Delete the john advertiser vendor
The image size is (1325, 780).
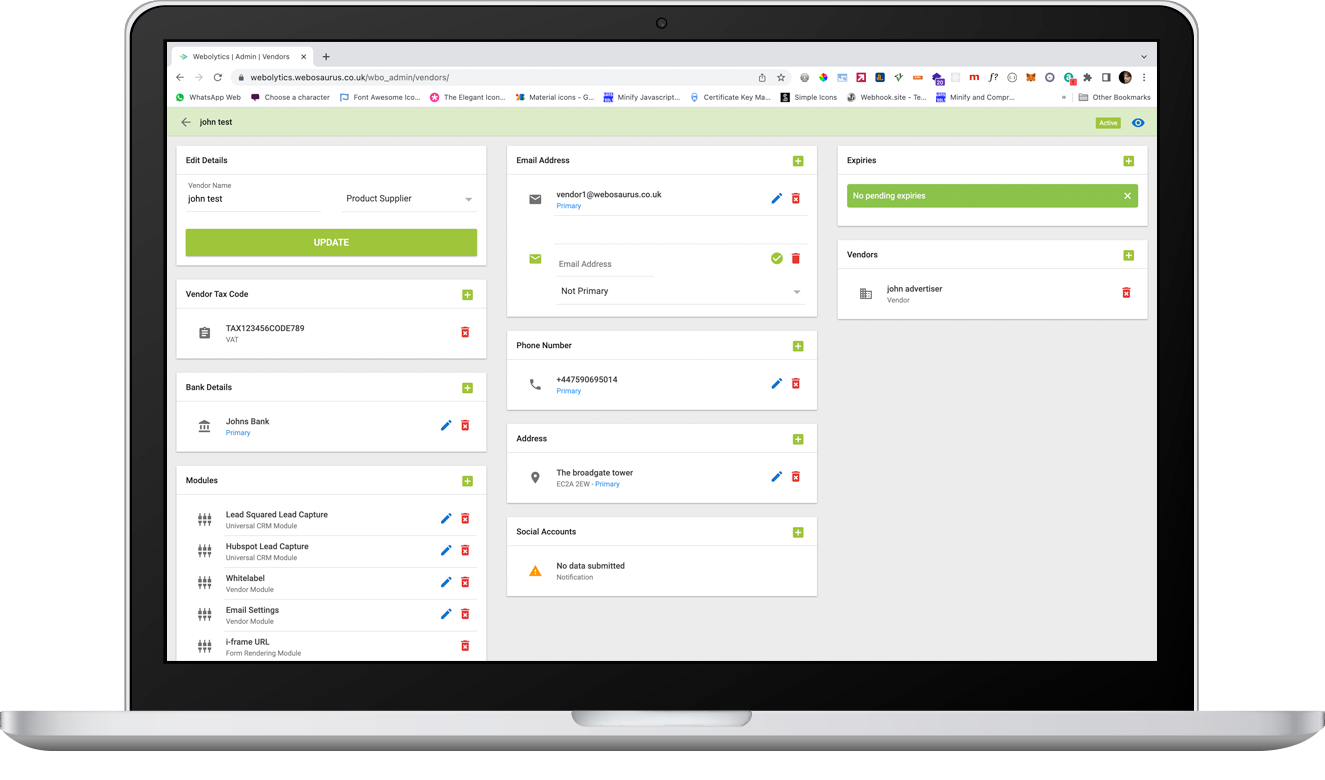coord(1126,293)
